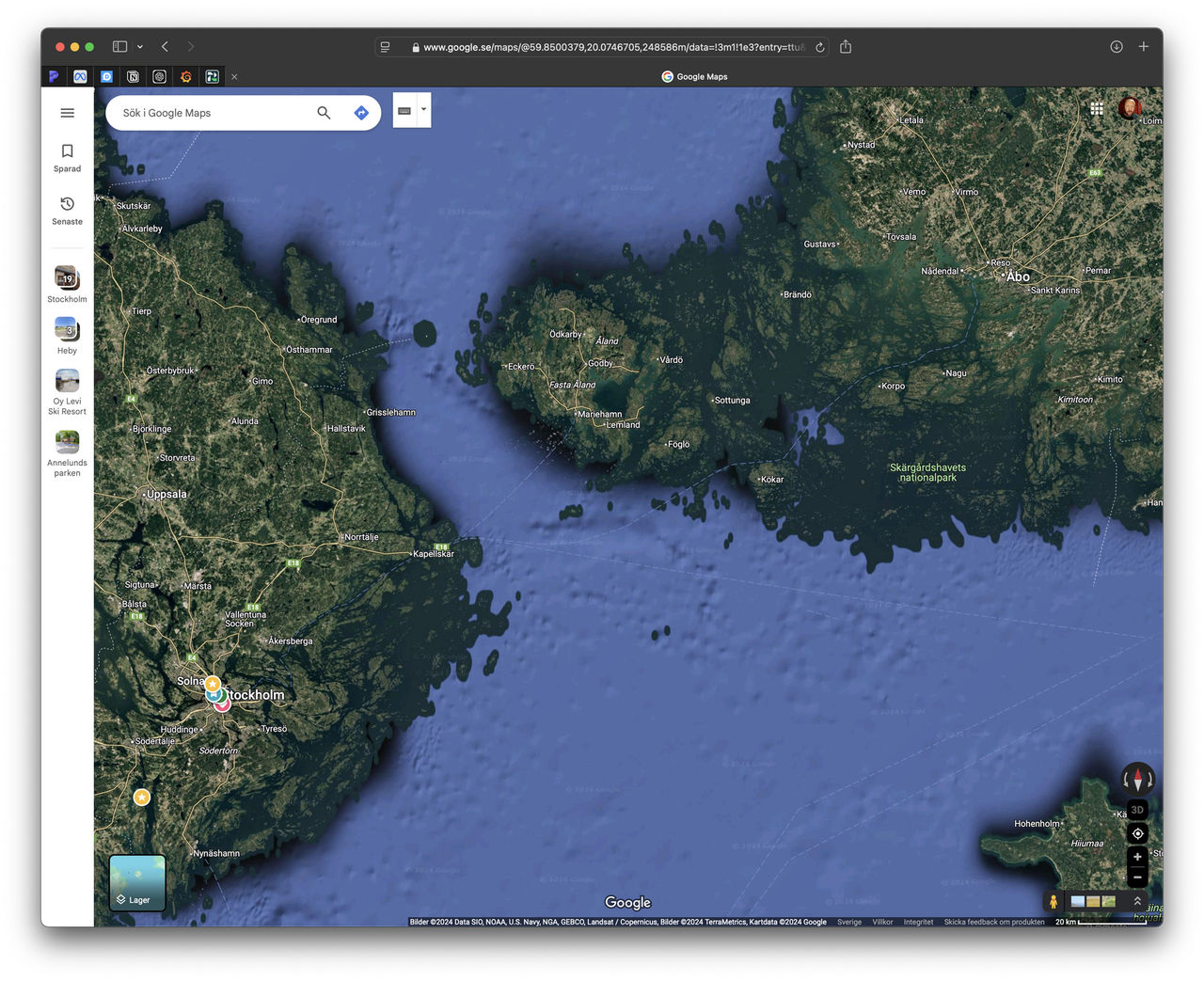The image size is (1204, 981).
Task: Toggle the on-screen keyboard input tool
Action: click(404, 109)
